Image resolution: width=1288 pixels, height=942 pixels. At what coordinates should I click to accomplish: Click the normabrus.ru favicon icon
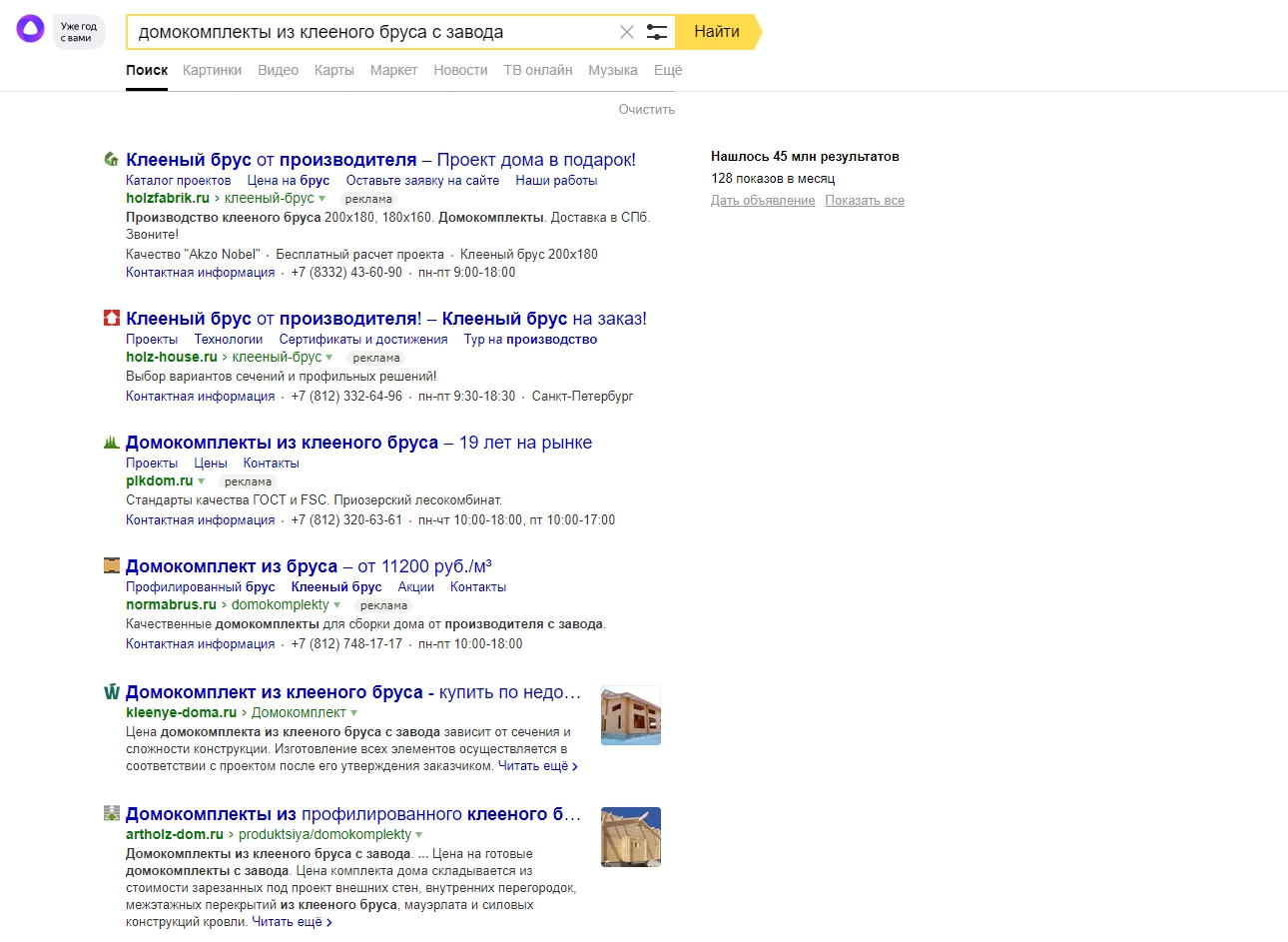pyautogui.click(x=112, y=565)
